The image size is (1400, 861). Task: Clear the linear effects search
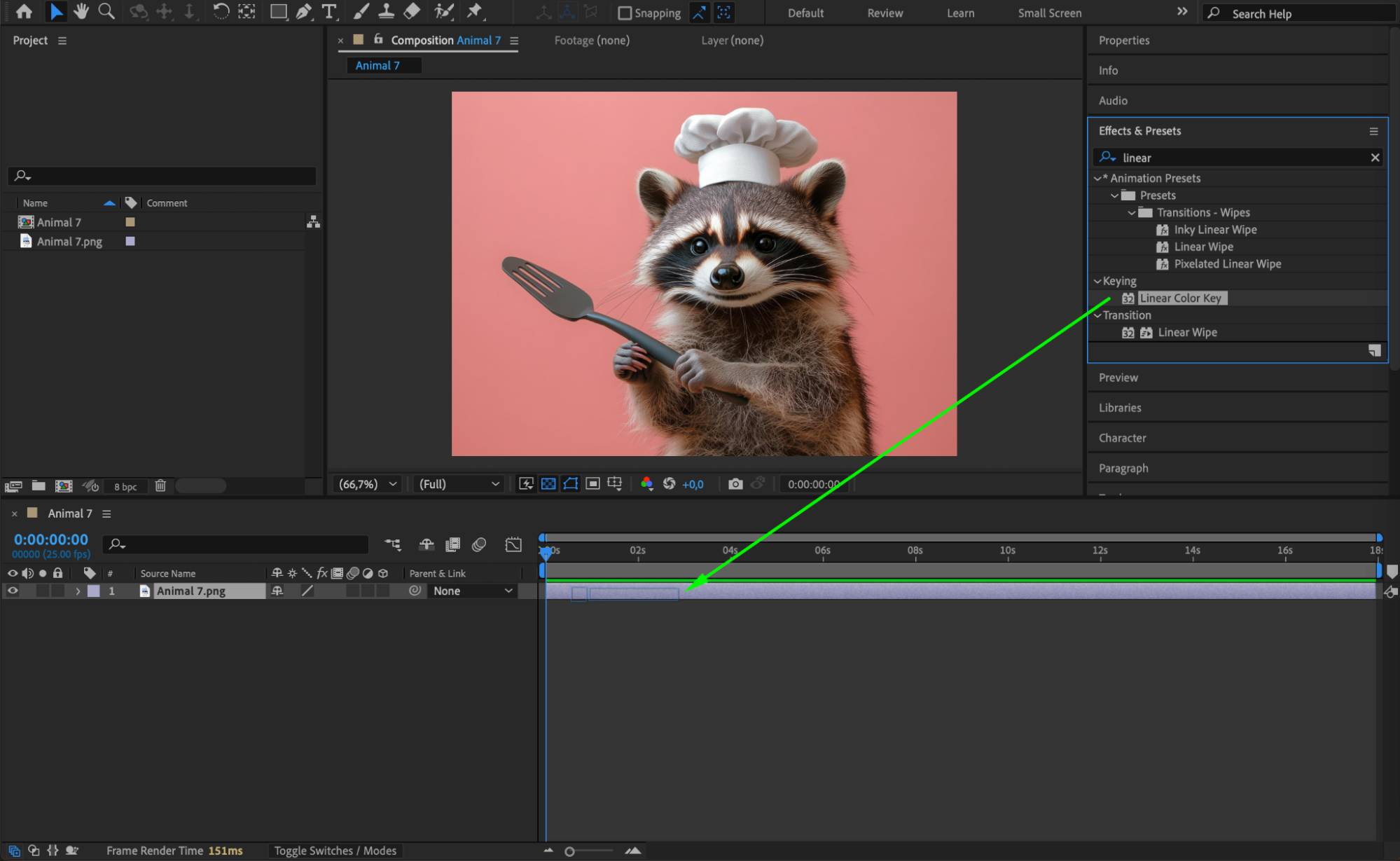coord(1375,158)
